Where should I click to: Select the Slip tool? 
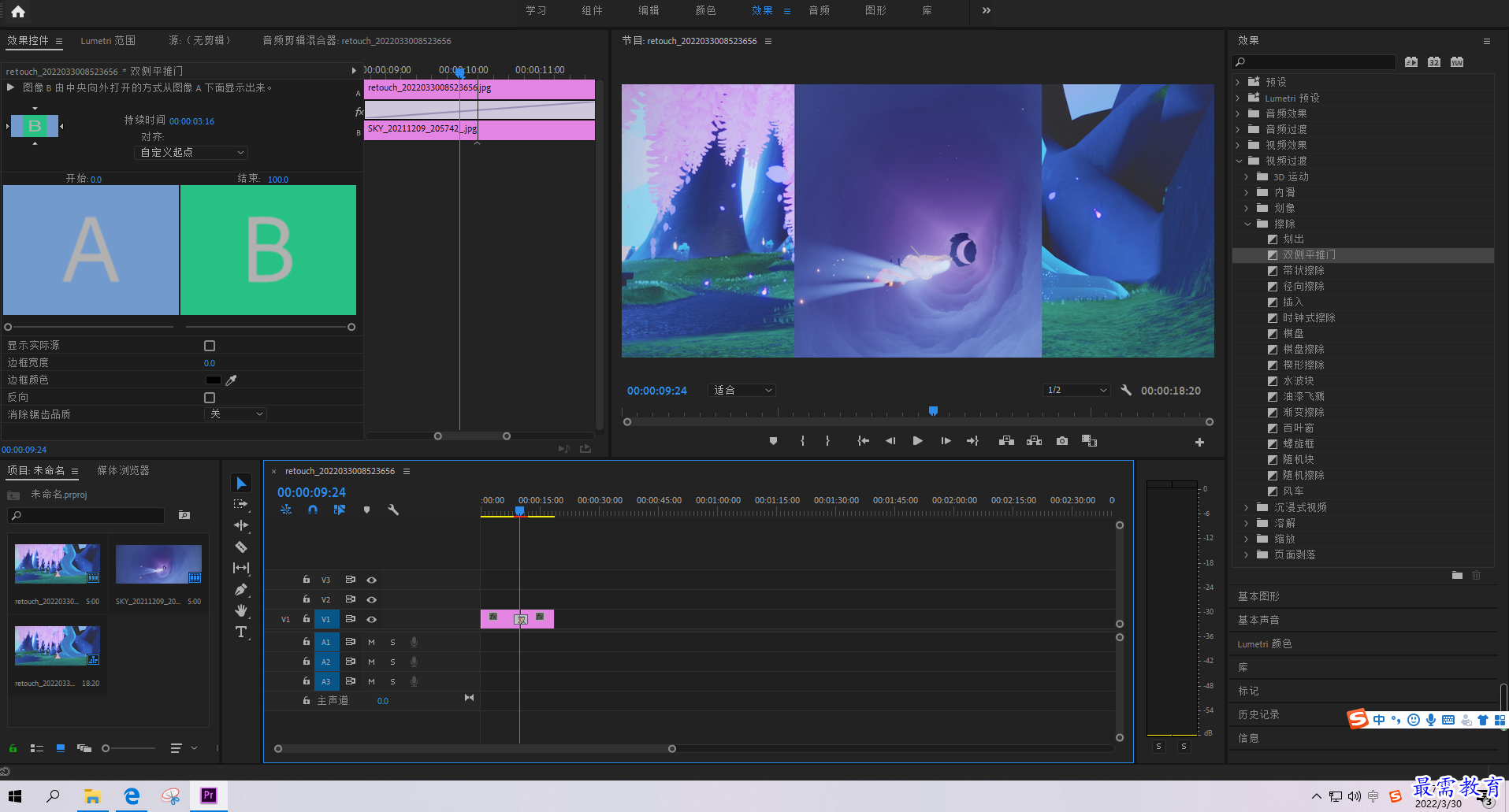(x=241, y=568)
